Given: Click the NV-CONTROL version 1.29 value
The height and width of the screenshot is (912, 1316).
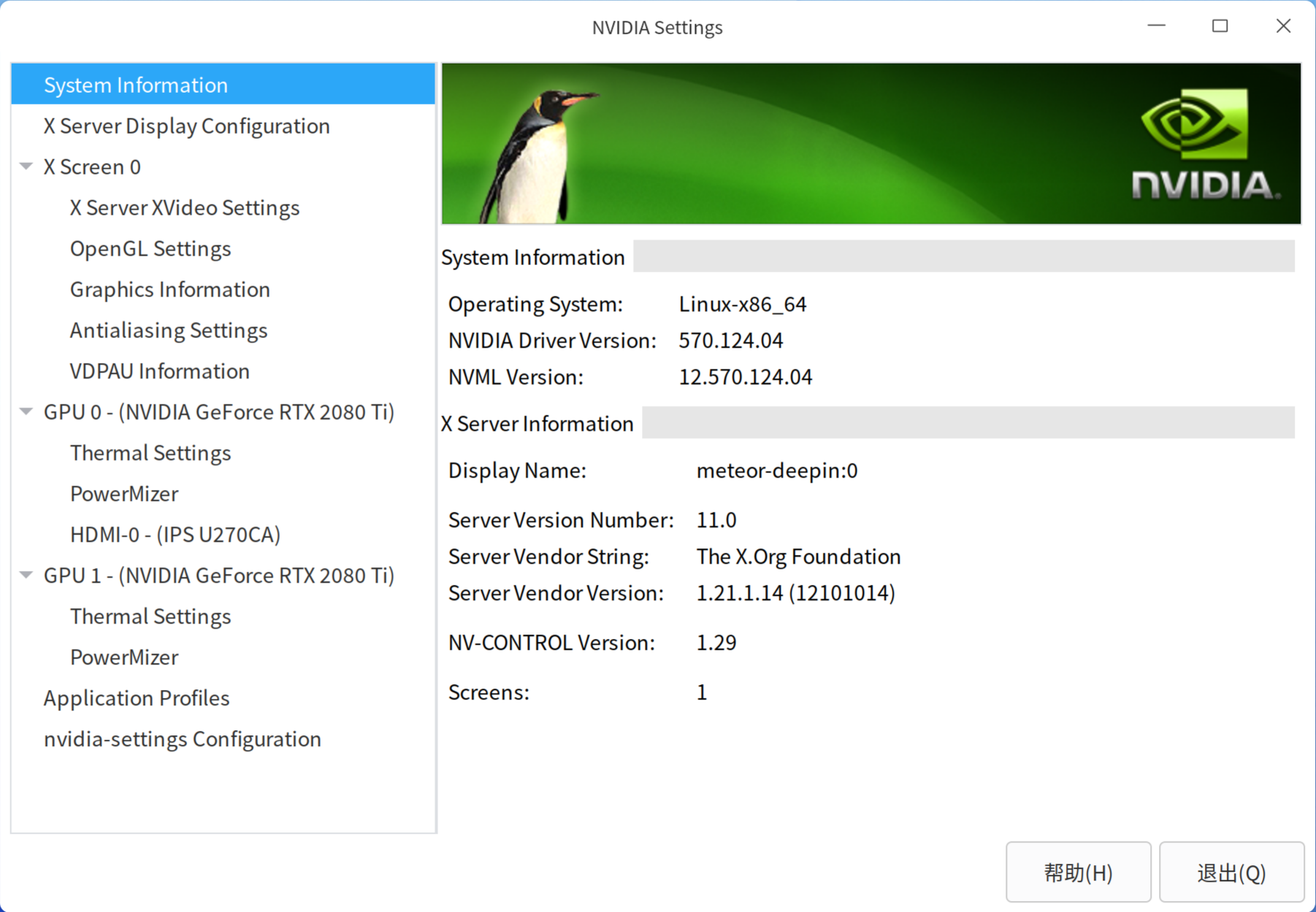Looking at the screenshot, I should point(716,643).
